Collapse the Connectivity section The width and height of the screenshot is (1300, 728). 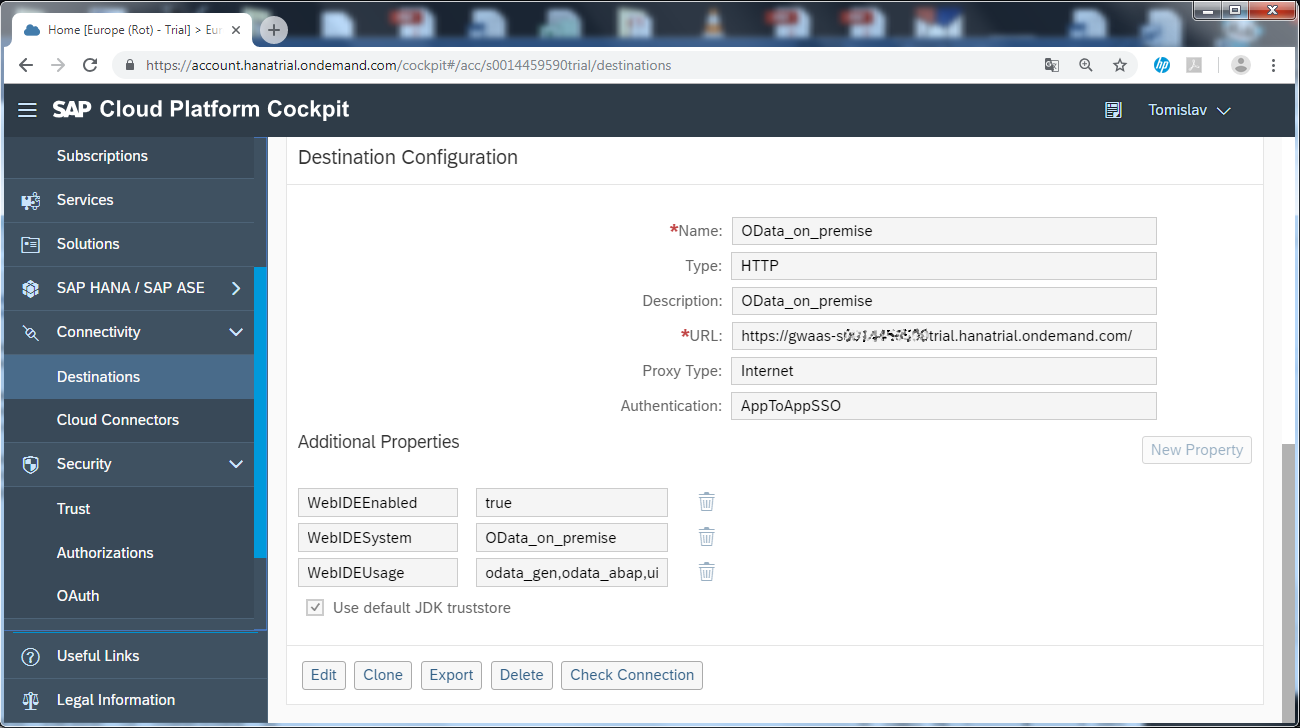point(236,332)
